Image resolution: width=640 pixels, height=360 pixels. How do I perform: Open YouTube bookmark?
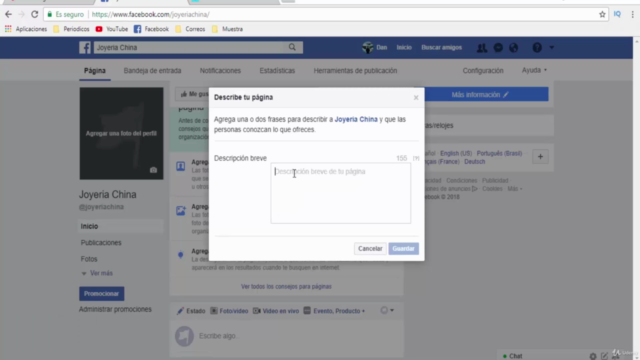pos(111,29)
